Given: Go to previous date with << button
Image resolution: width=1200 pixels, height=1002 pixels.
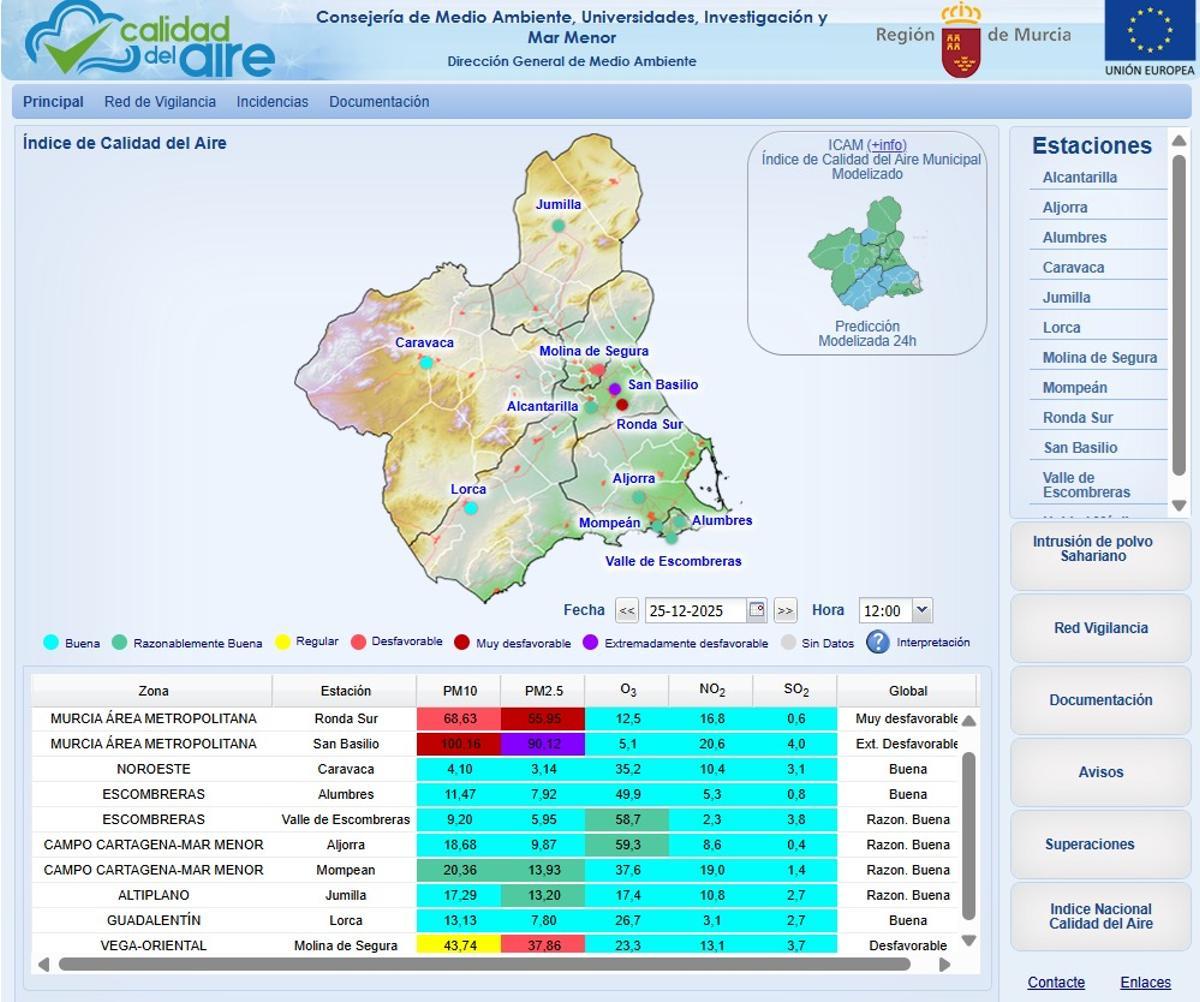Looking at the screenshot, I should (627, 611).
